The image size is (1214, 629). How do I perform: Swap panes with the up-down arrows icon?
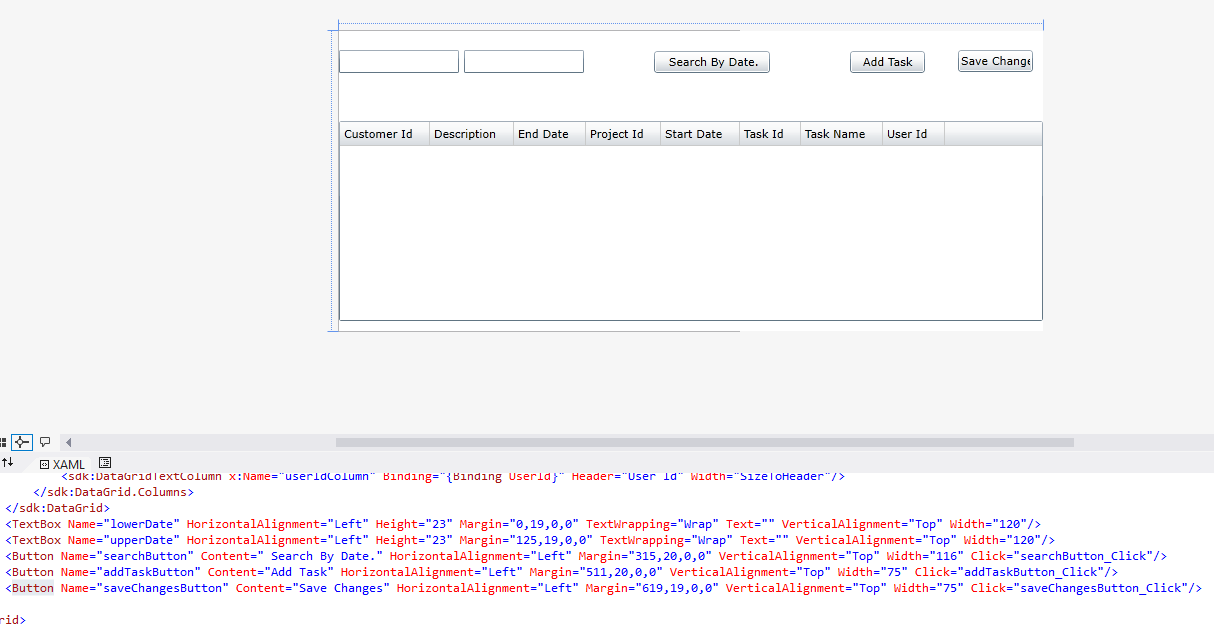tap(8, 462)
